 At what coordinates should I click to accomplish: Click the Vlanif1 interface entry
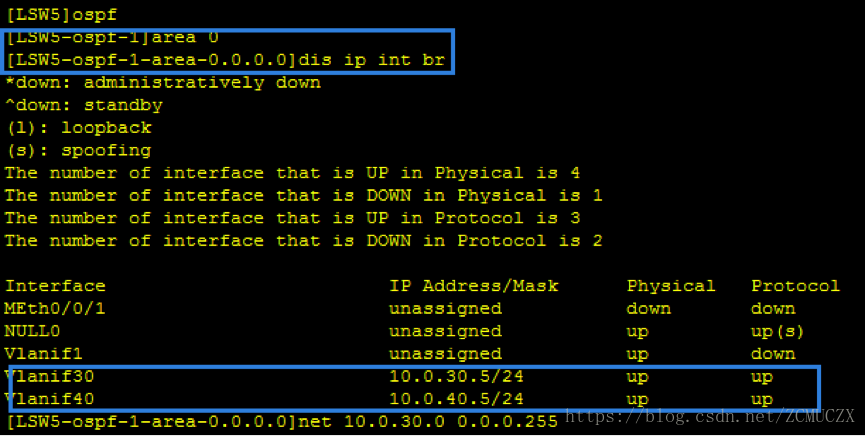43,354
